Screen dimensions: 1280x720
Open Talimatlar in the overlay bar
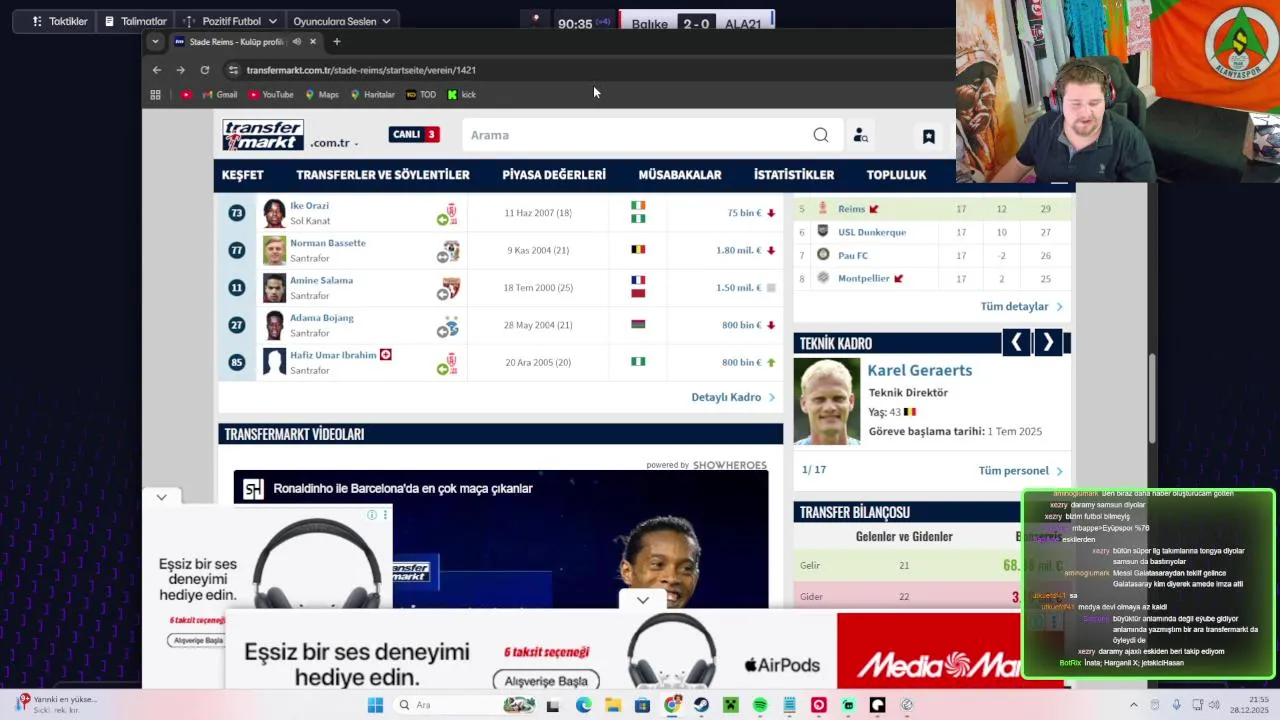(x=136, y=21)
